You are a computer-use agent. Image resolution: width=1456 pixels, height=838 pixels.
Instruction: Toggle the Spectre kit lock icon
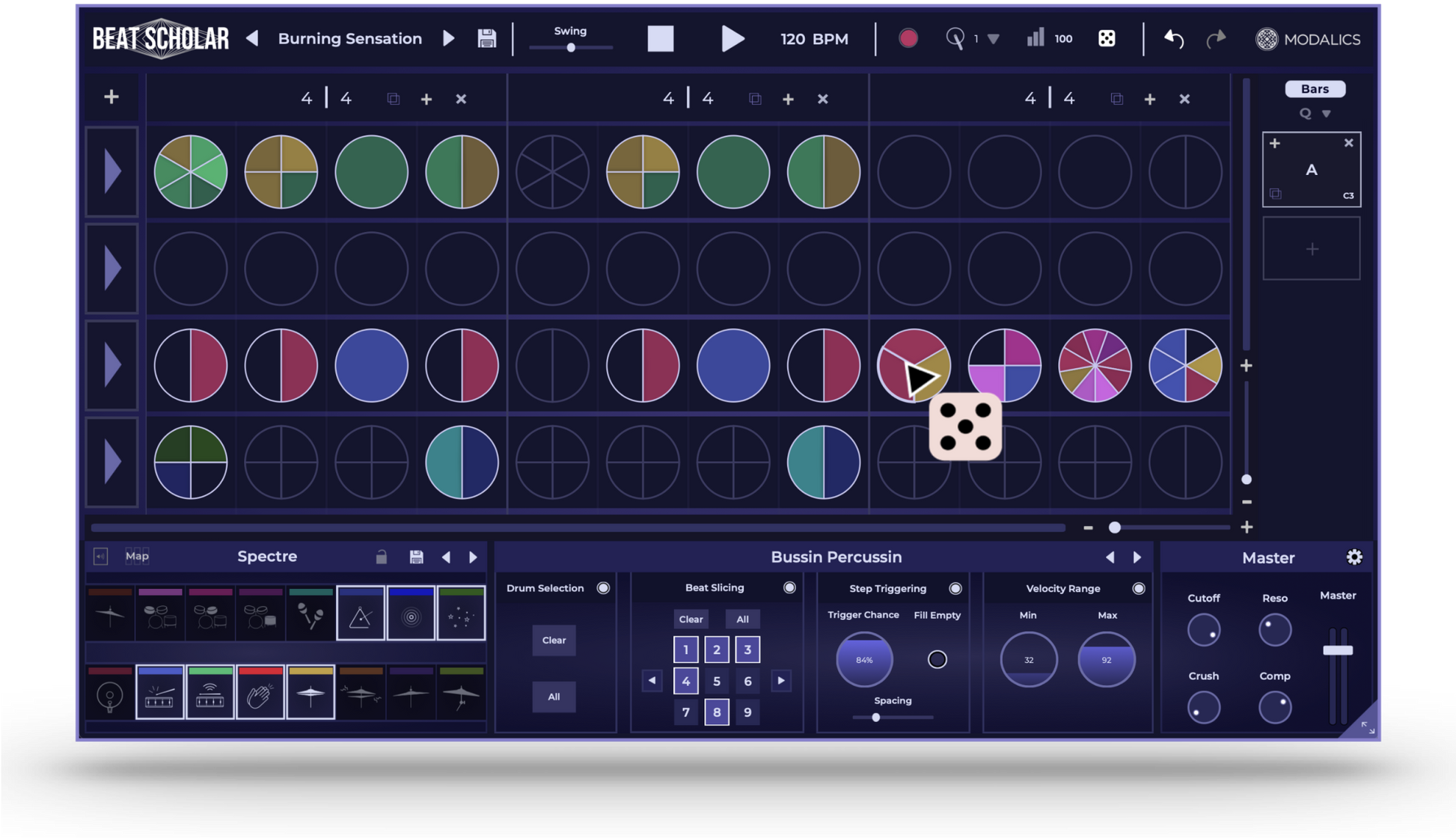381,557
